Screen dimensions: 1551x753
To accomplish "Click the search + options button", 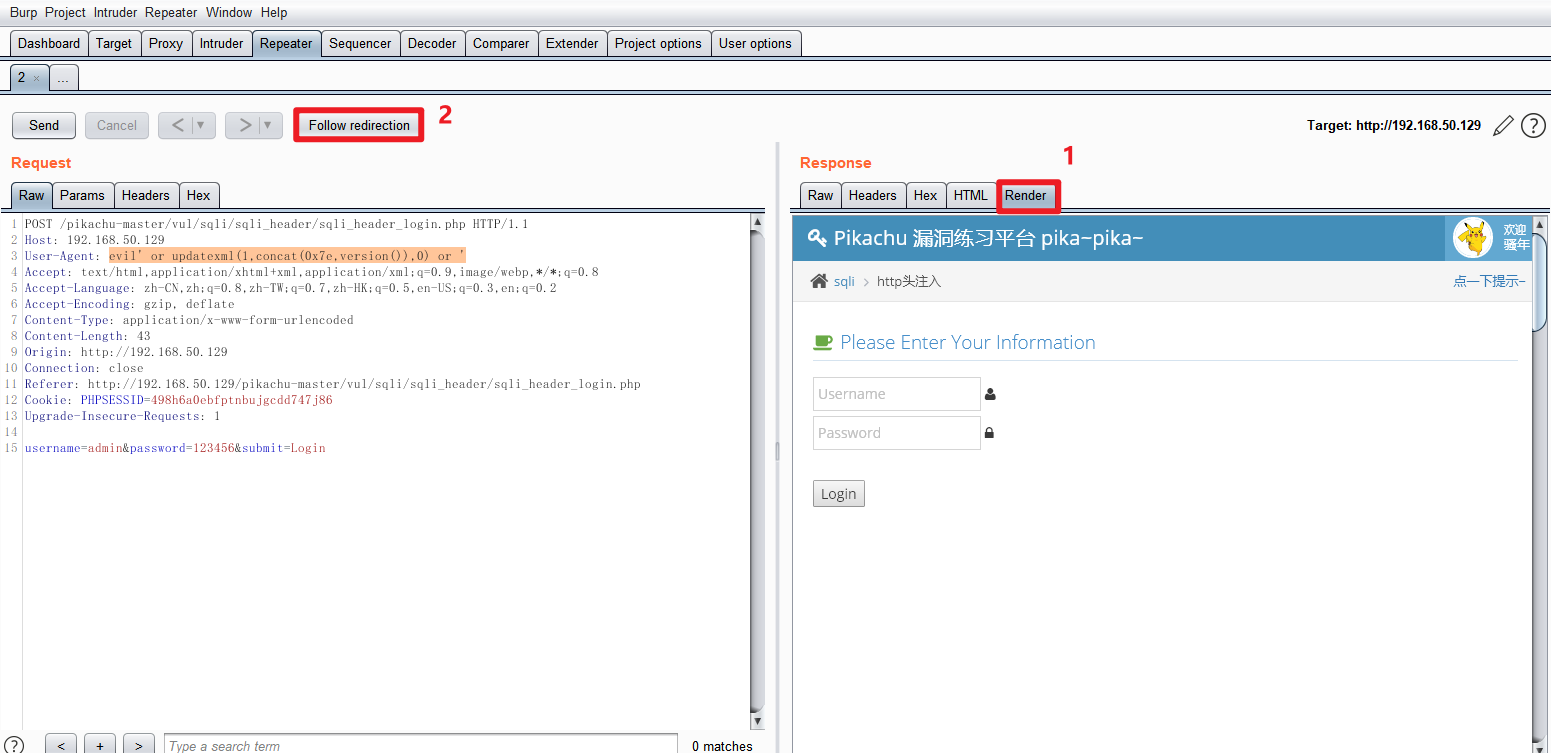I will [100, 746].
